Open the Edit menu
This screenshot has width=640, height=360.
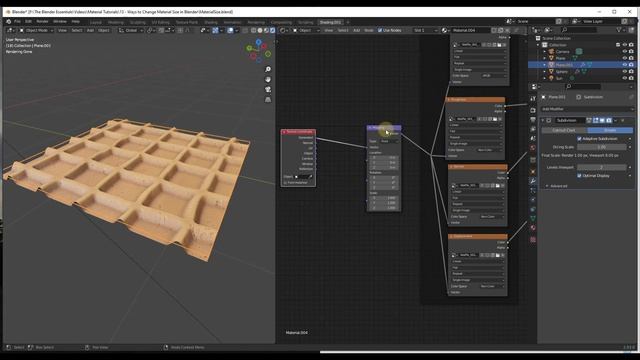click(28, 22)
